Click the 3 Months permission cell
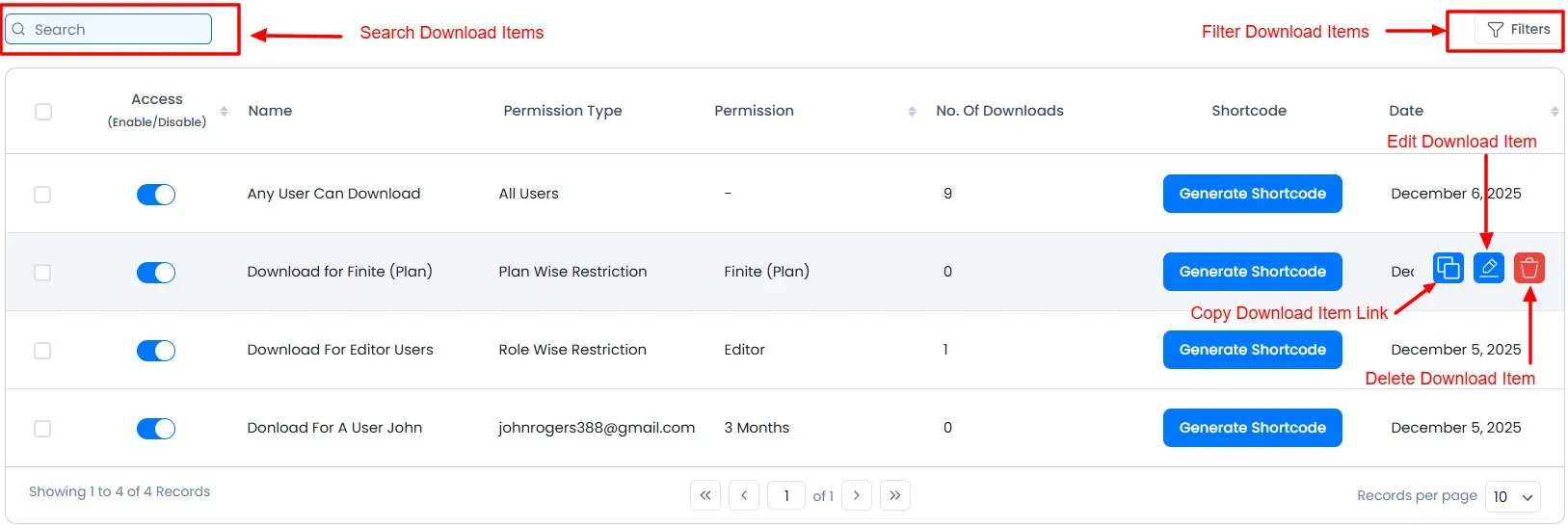The width and height of the screenshot is (1568, 528). click(x=757, y=428)
